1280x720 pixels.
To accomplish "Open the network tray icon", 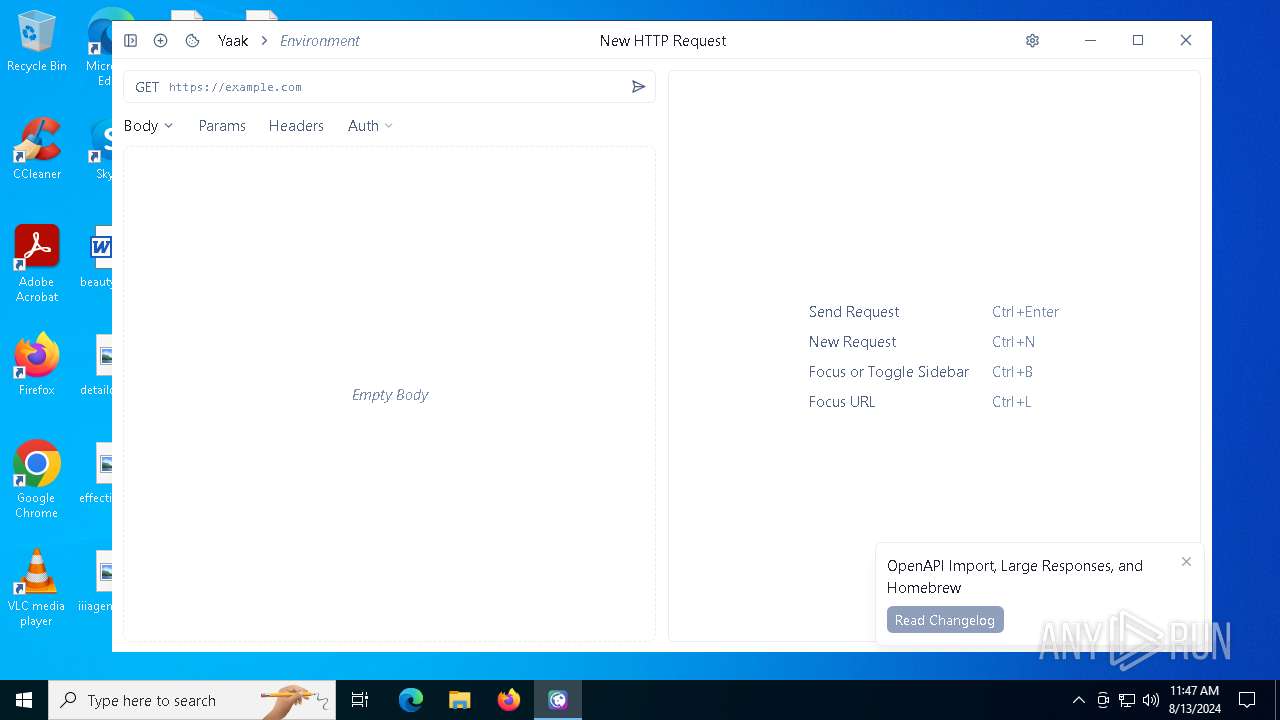I will 1126,700.
